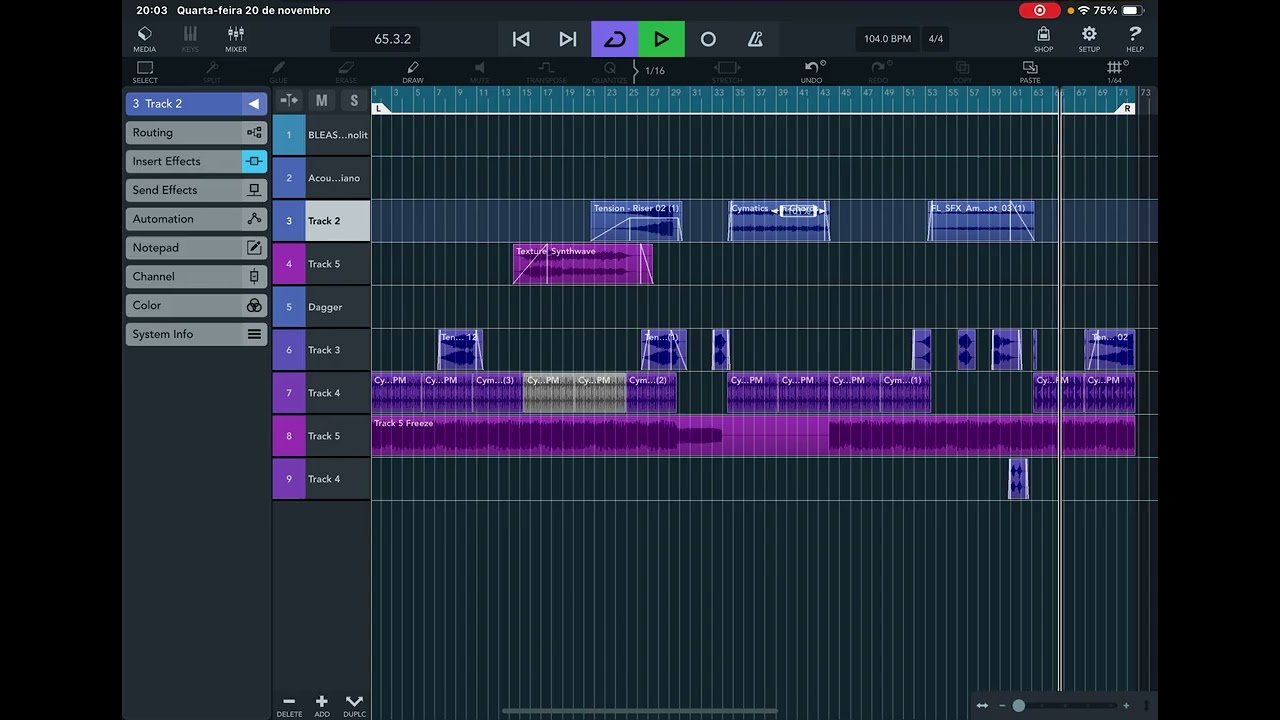Screen dimensions: 1280x720
Task: Open the Setup settings
Action: (1089, 39)
